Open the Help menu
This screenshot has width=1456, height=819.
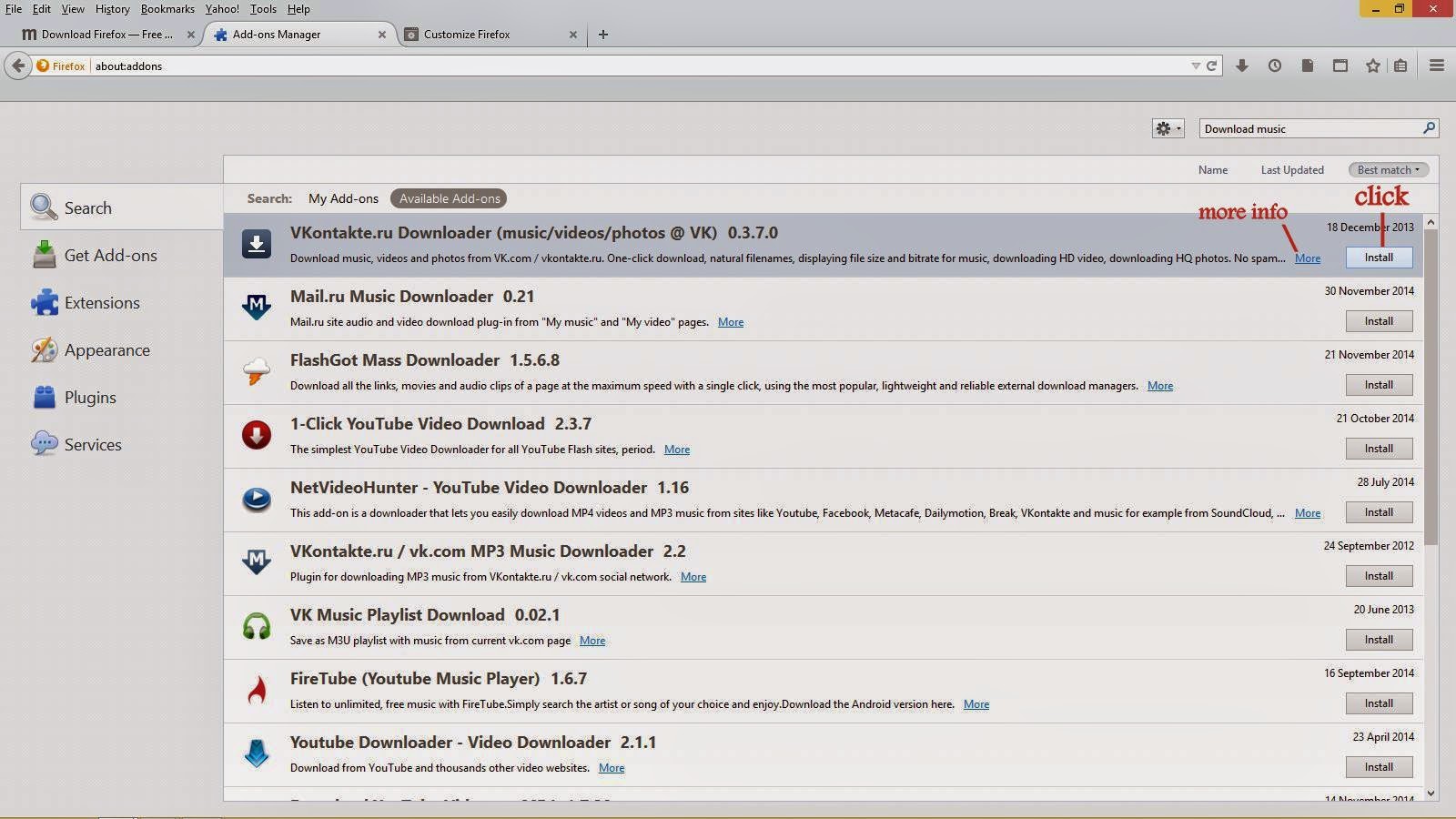(x=298, y=9)
